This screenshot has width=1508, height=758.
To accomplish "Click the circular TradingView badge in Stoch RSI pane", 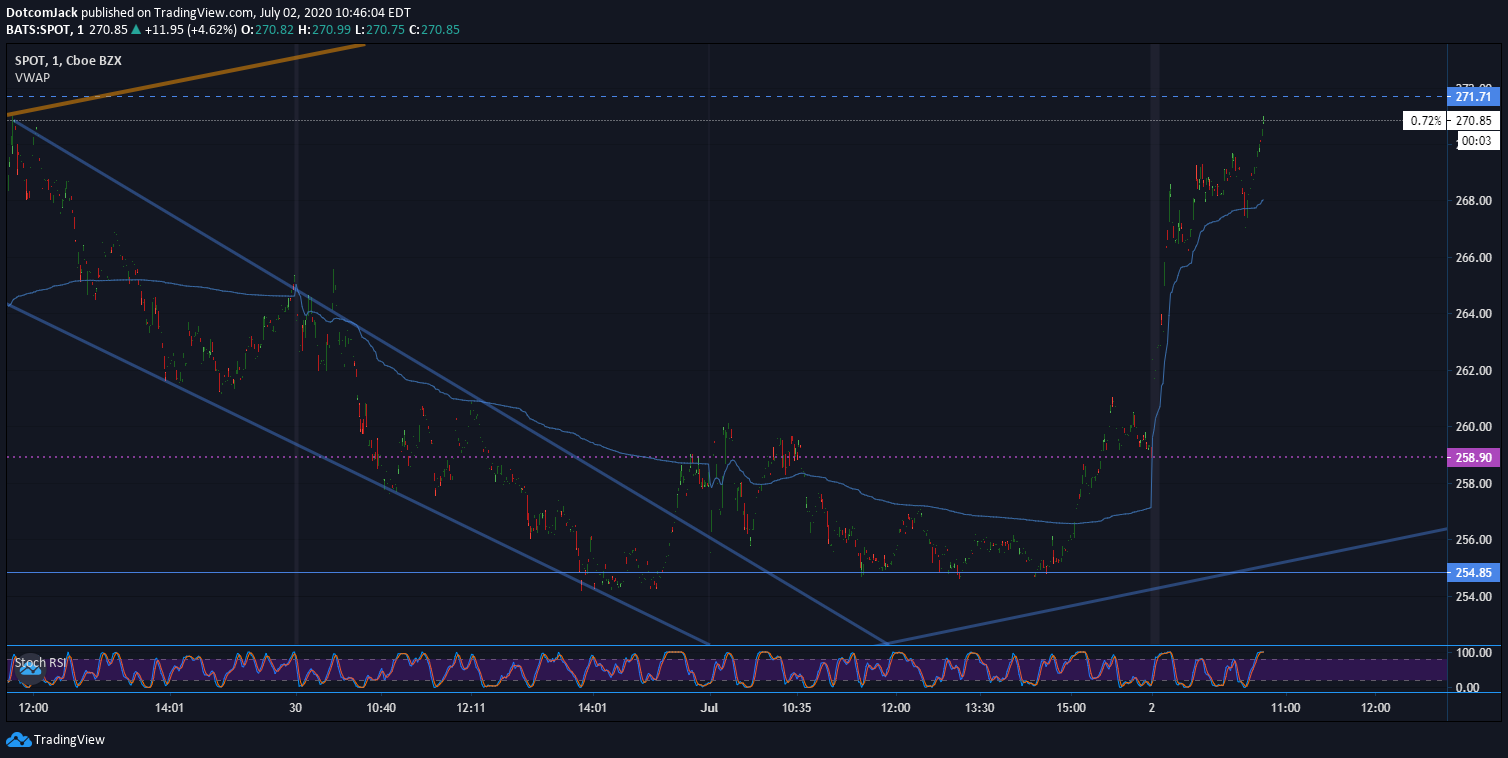I will 31,668.
